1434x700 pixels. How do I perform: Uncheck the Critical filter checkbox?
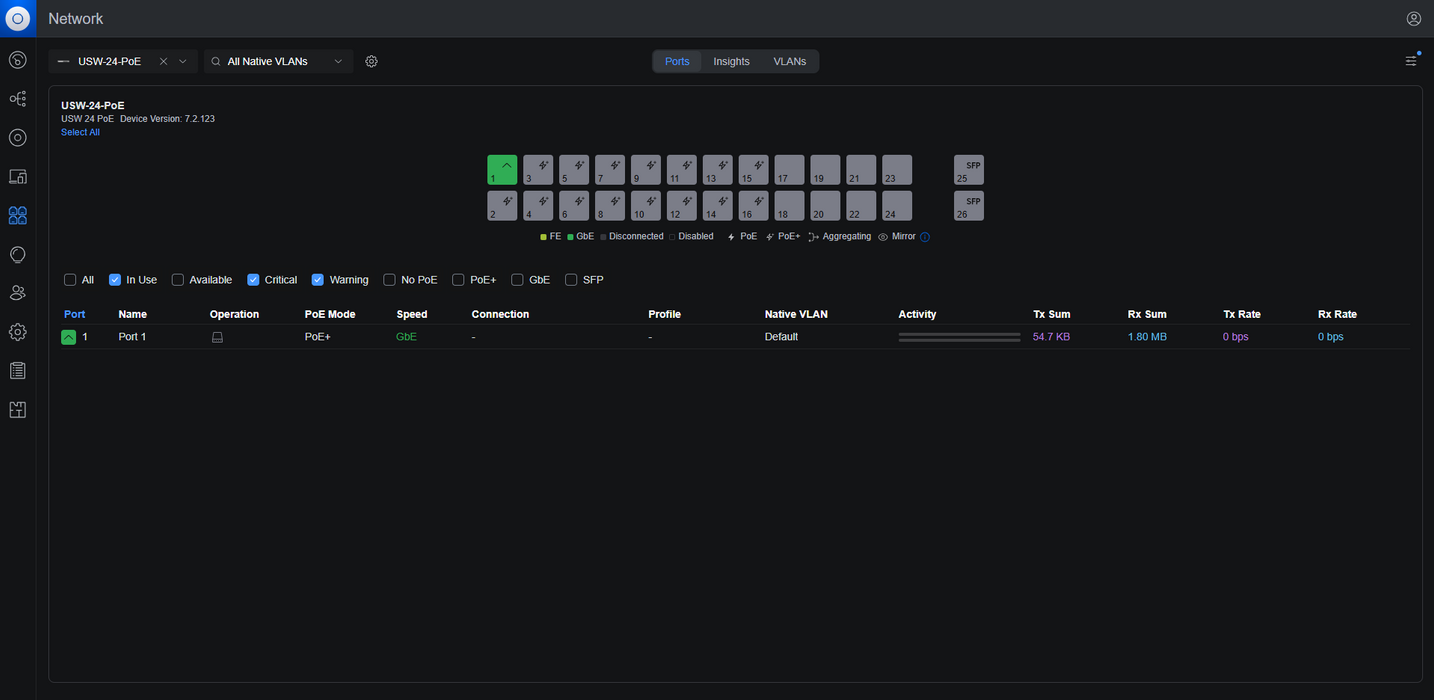253,280
